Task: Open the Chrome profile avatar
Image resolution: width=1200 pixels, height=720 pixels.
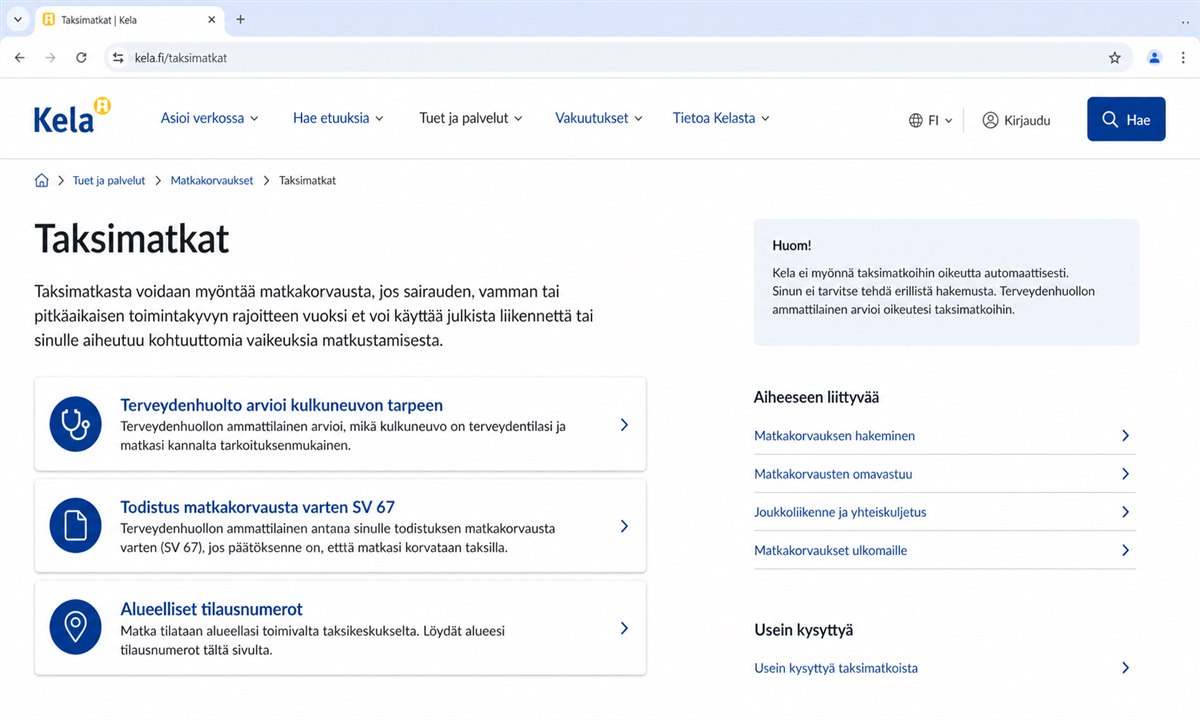Action: coord(1154,58)
